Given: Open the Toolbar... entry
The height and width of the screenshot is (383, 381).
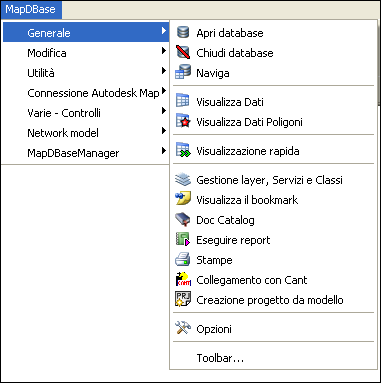Looking at the screenshot, I should (220, 358).
